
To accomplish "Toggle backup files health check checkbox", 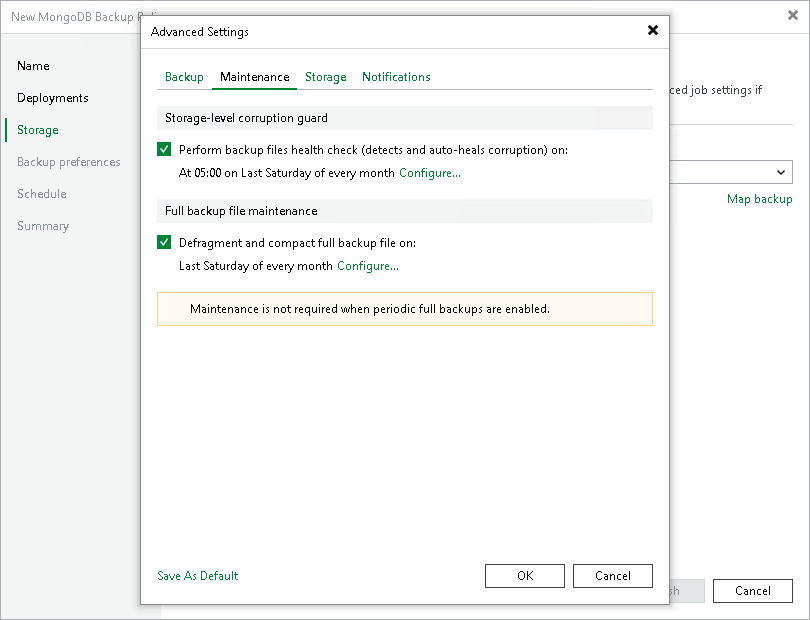I will tap(164, 149).
